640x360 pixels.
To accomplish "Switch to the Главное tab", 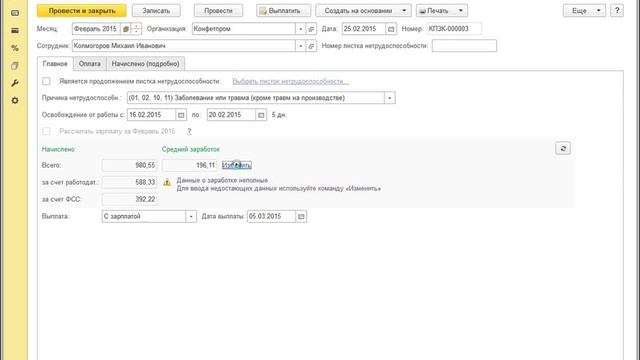I will pos(55,64).
